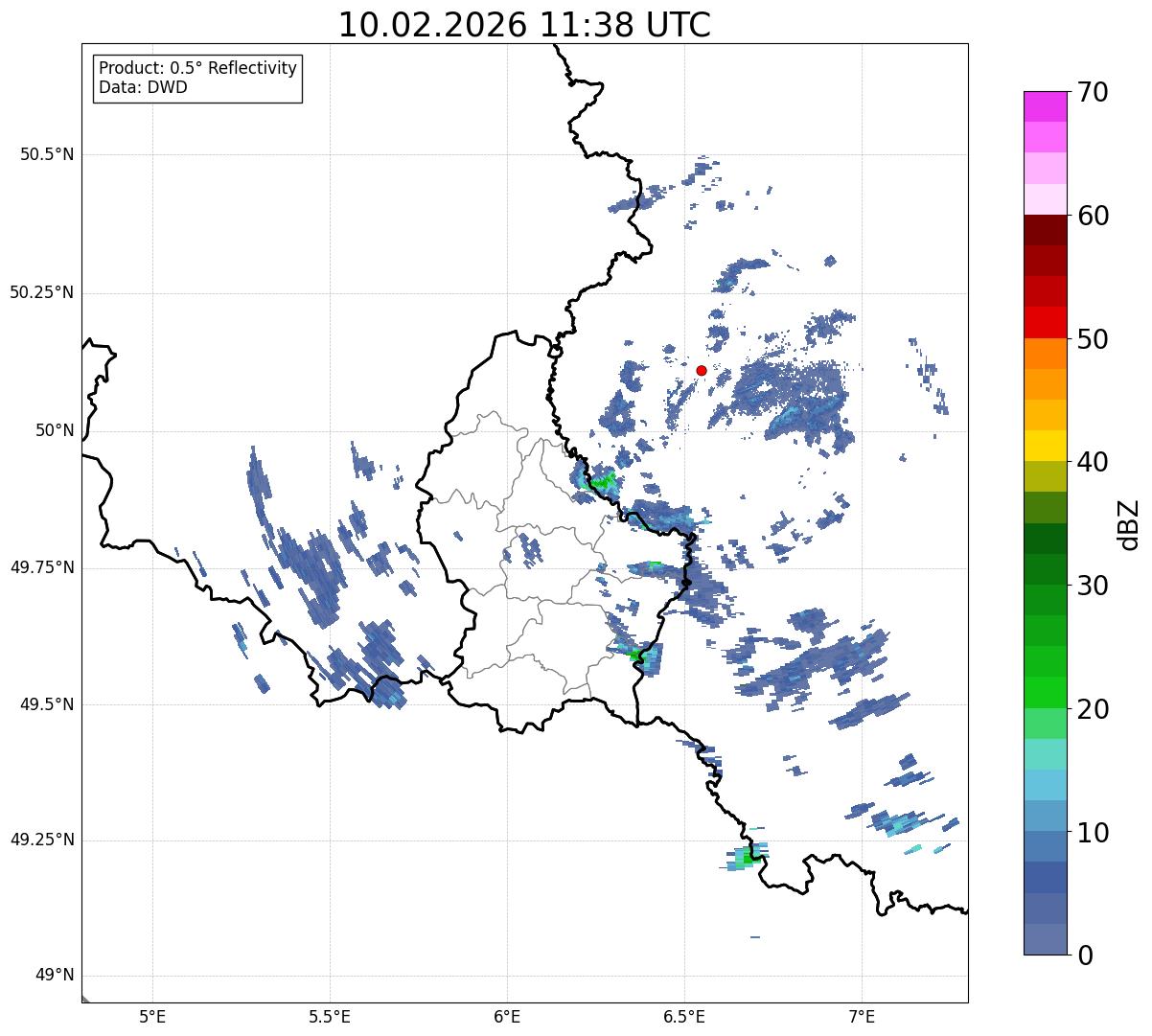Screen dimensions: 1152x1036
Task: Click the "Data: DWD" text
Action: (143, 87)
